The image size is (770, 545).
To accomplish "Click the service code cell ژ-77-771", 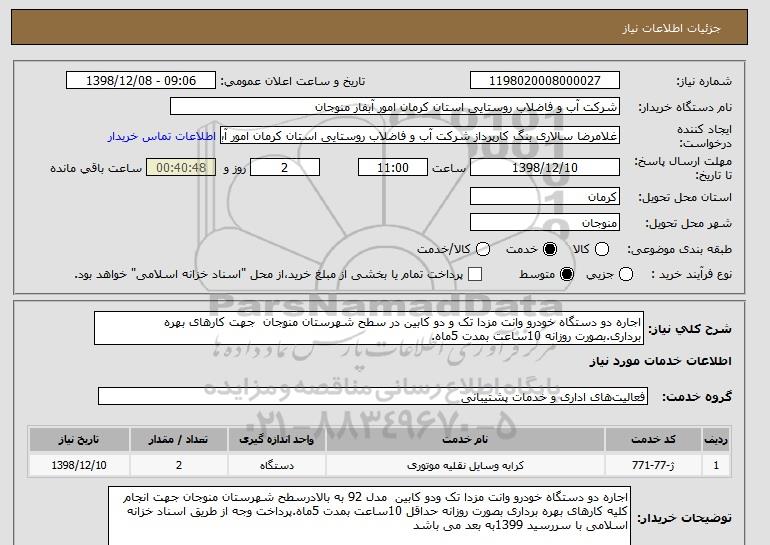I will coord(654,465).
